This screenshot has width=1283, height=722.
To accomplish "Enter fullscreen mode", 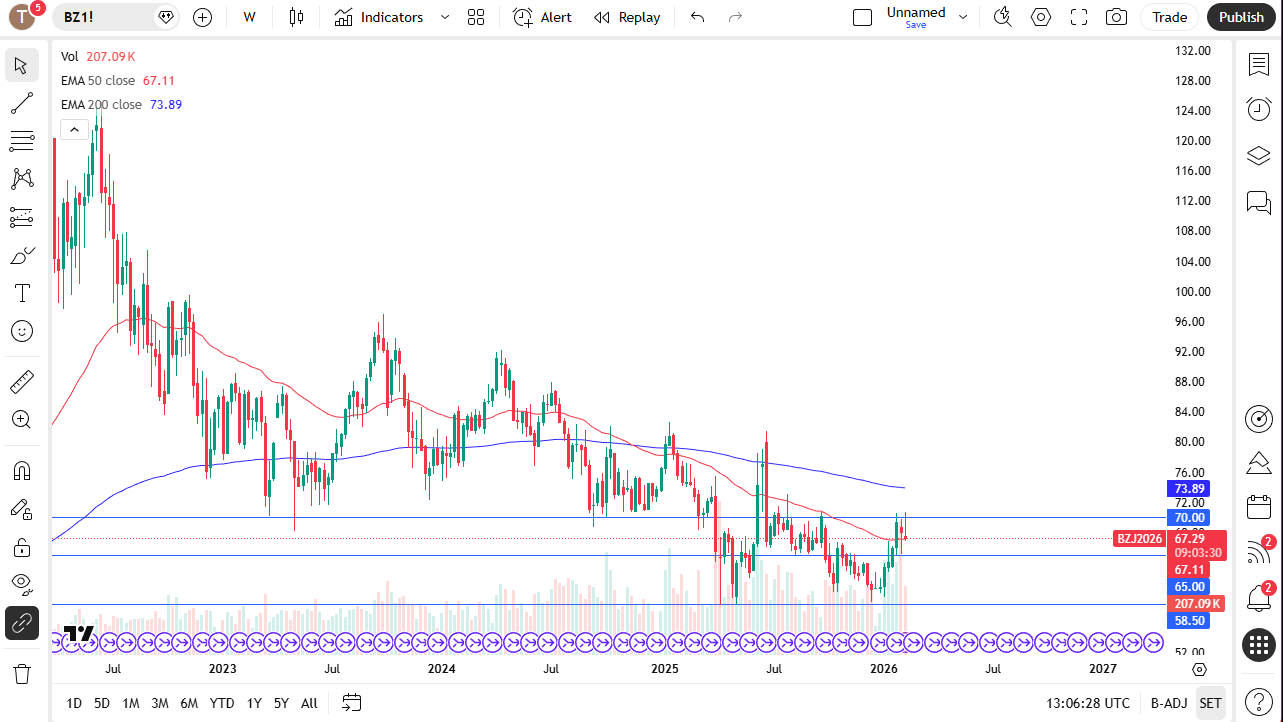I will (x=1079, y=17).
